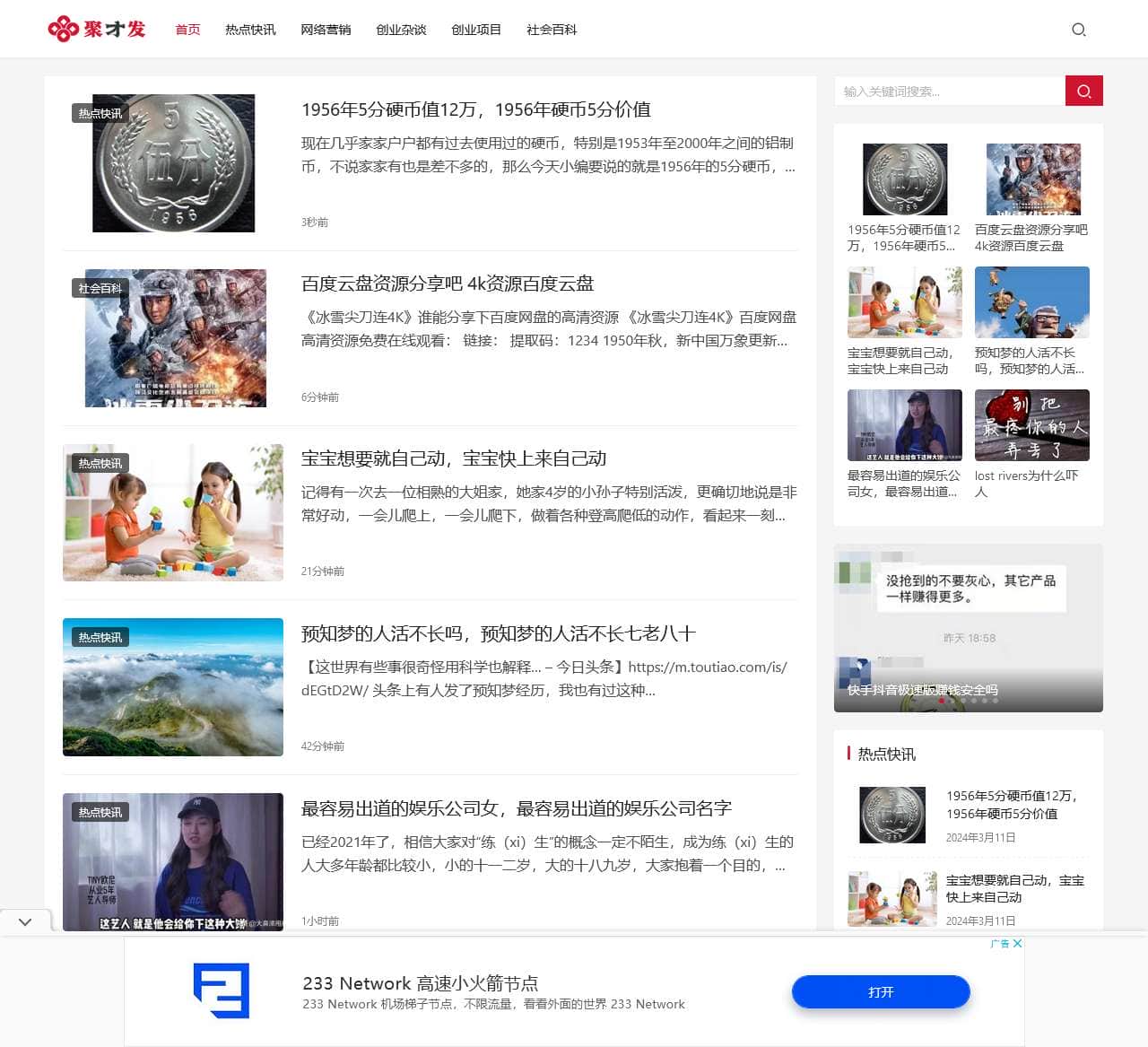Screen dimensions: 1148x1047
Task: Click the 打开 button in ad
Action: click(880, 992)
